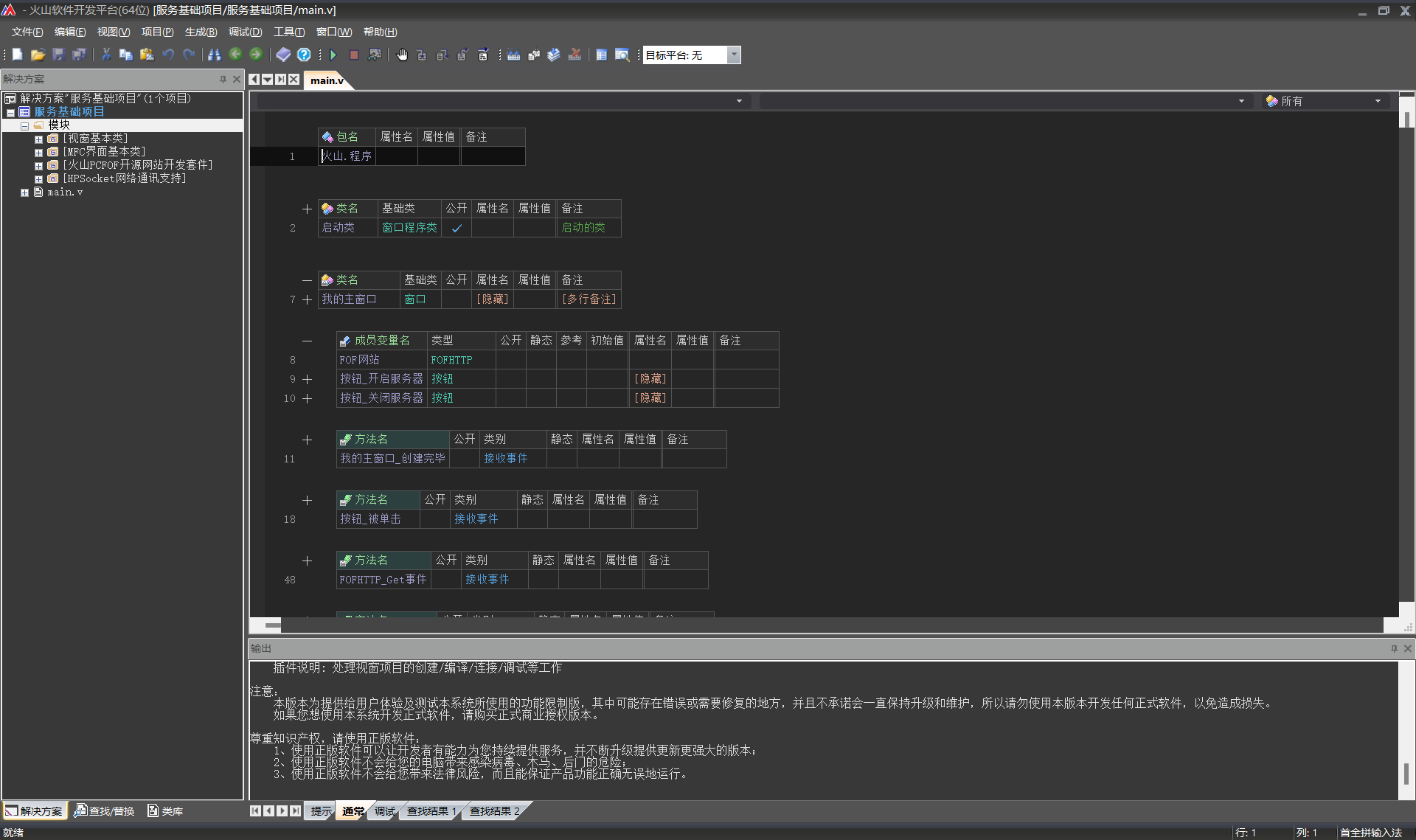
Task: Click the Copy toolbar icon
Action: coord(126,55)
